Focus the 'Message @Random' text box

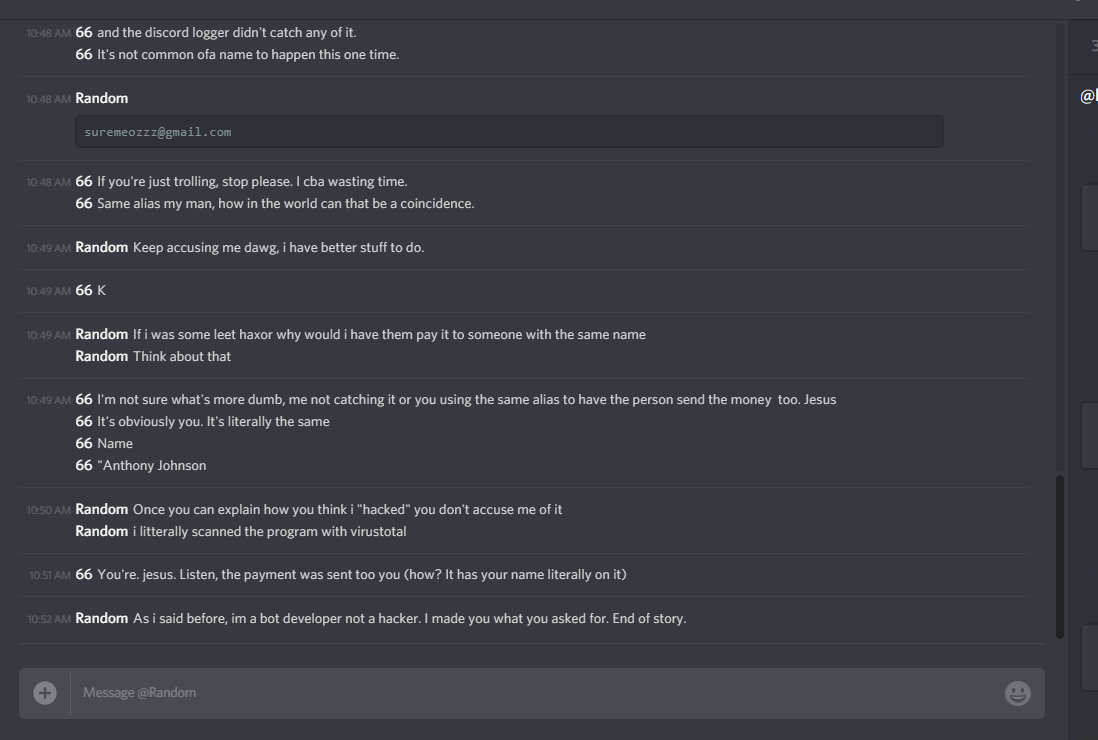536,693
